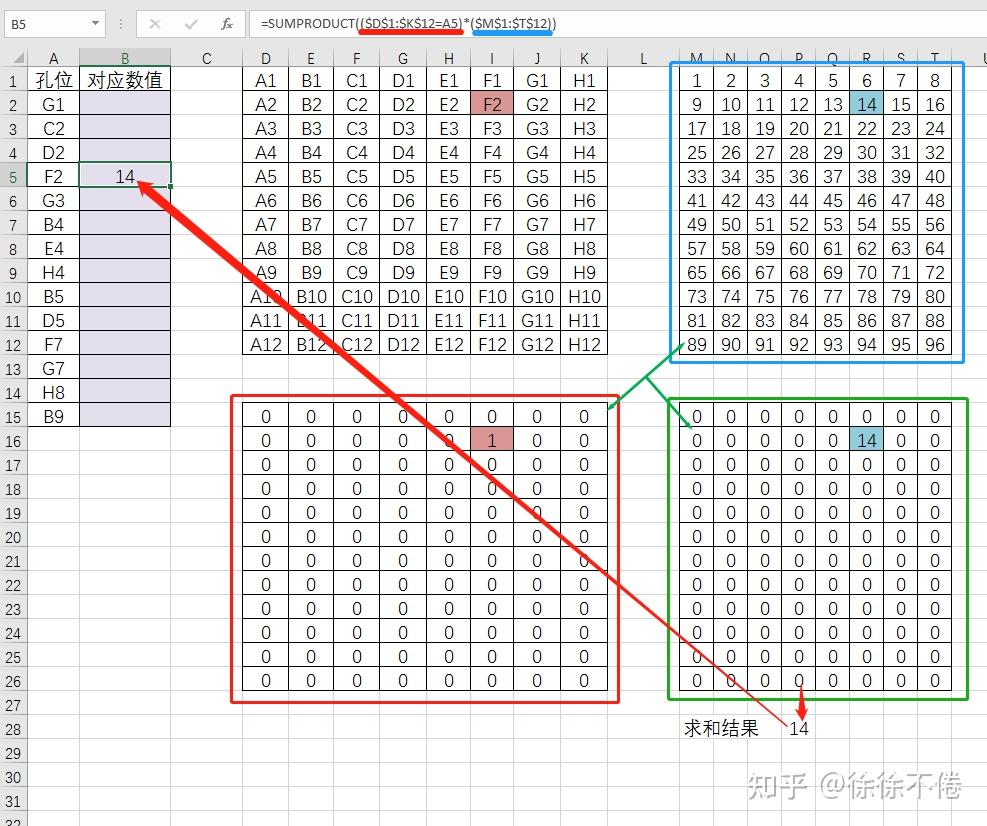This screenshot has height=826, width=987.
Task: Select highlighted 1 in zero matrix
Action: point(492,440)
